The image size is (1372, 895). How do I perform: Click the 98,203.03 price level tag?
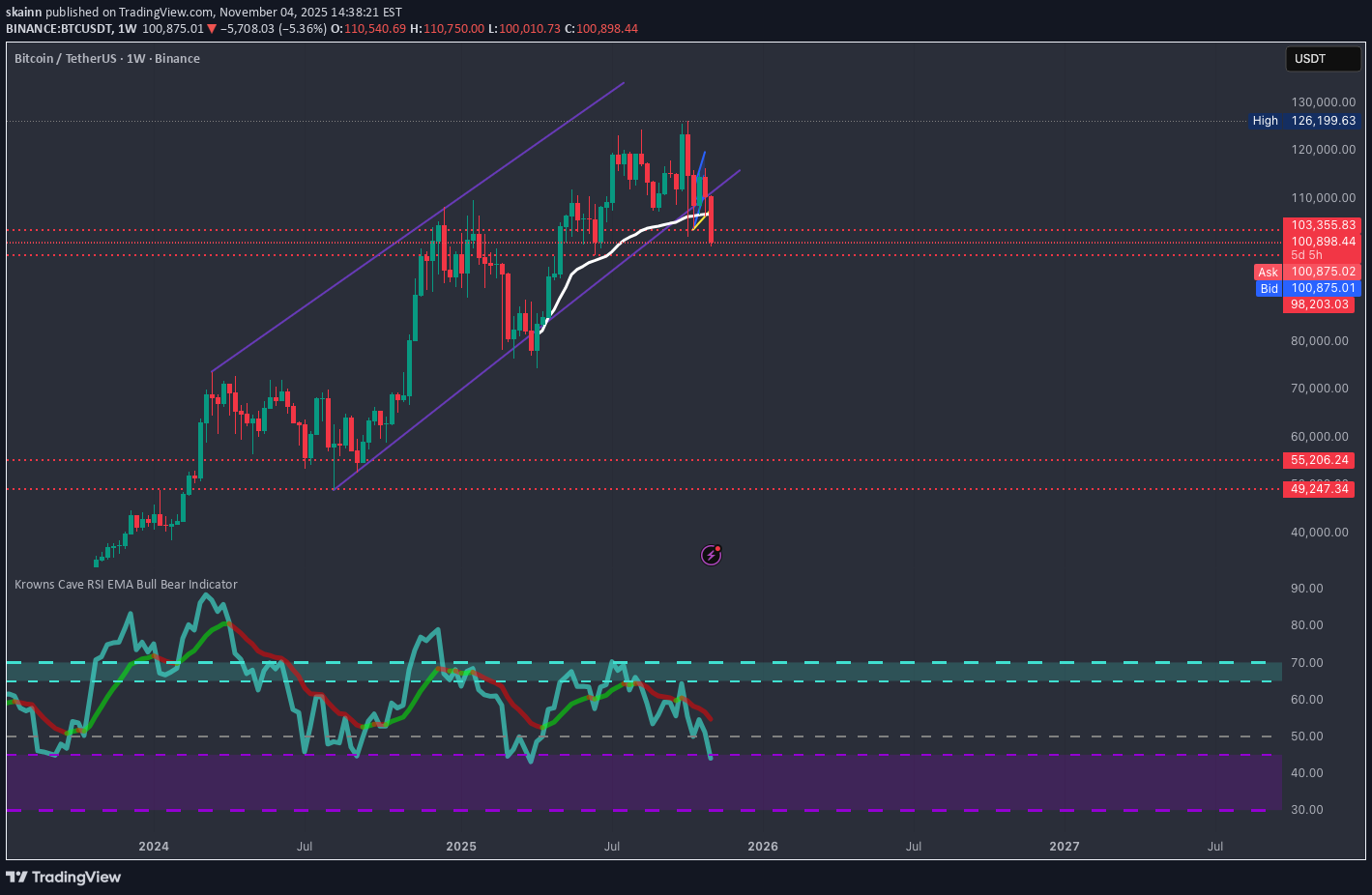(x=1319, y=304)
